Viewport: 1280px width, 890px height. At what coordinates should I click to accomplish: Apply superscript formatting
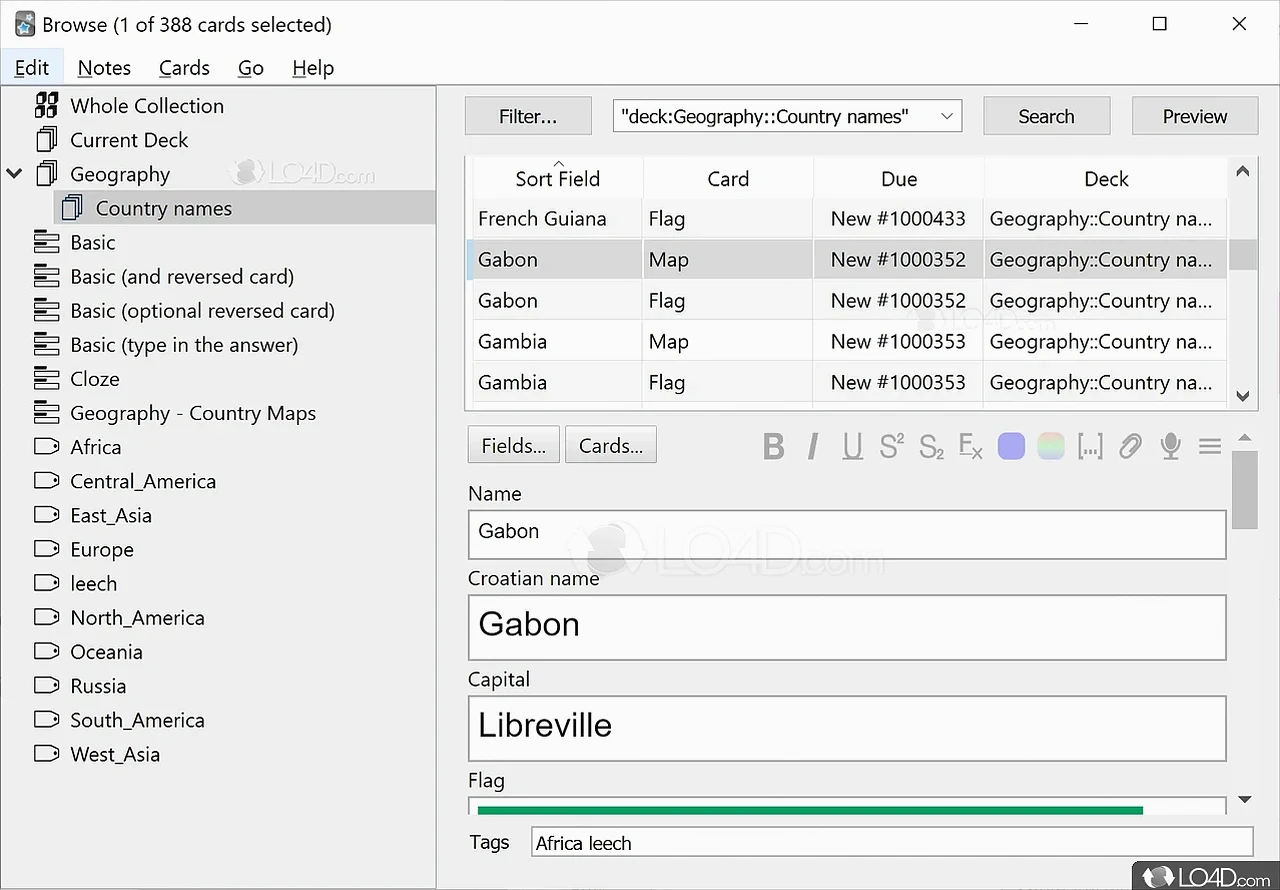click(x=891, y=446)
